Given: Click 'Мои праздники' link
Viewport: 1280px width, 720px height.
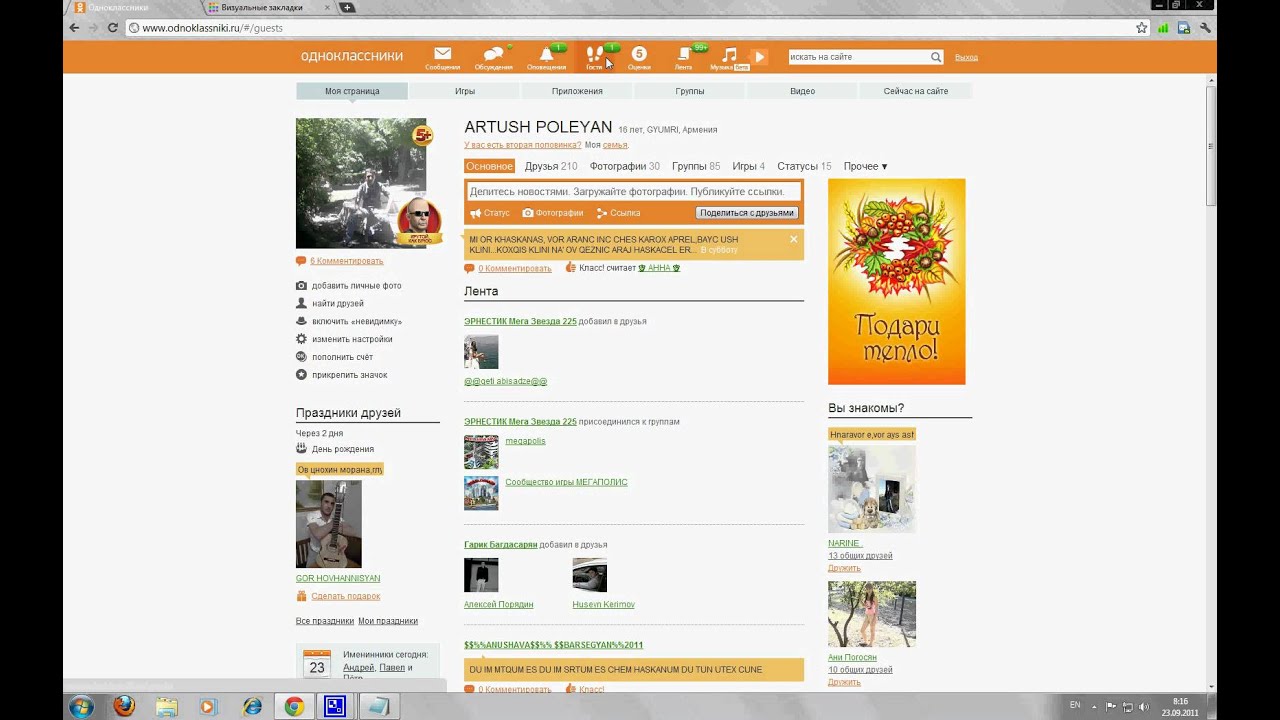Looking at the screenshot, I should tap(388, 621).
